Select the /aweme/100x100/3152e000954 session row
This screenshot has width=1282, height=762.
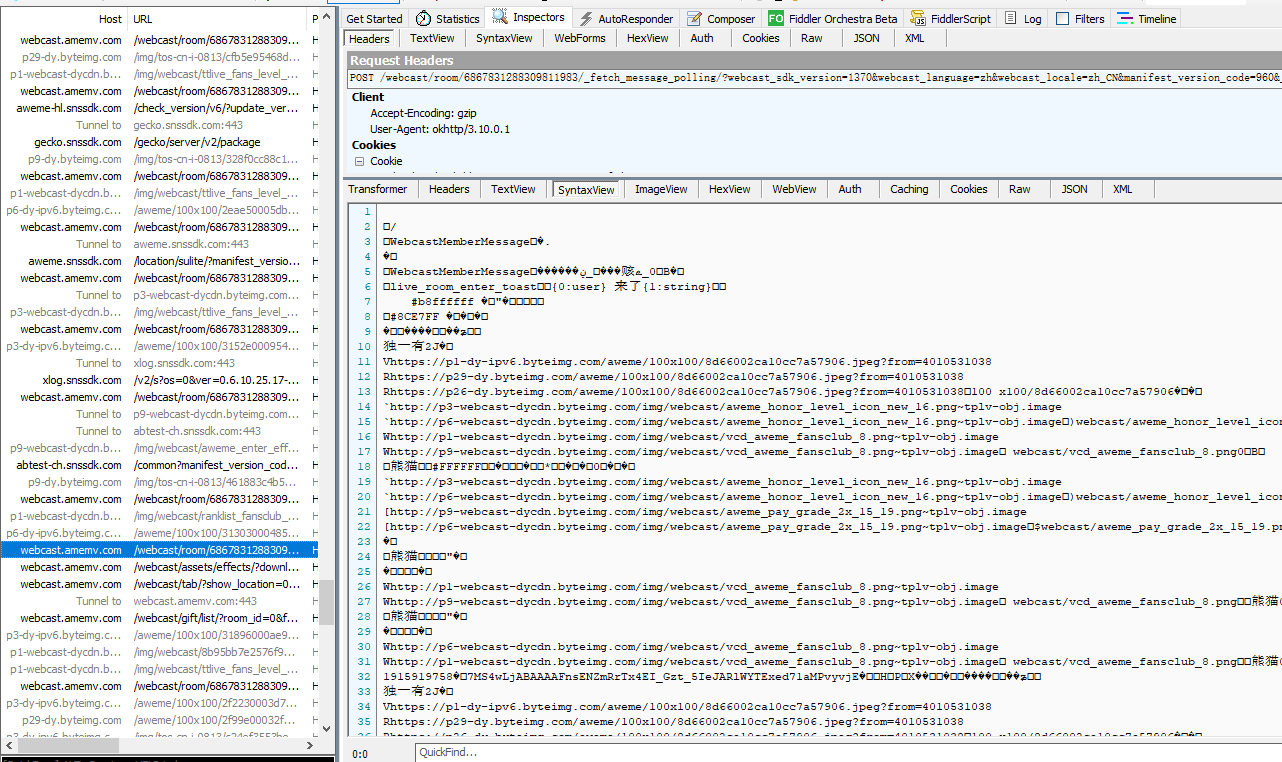[160, 346]
